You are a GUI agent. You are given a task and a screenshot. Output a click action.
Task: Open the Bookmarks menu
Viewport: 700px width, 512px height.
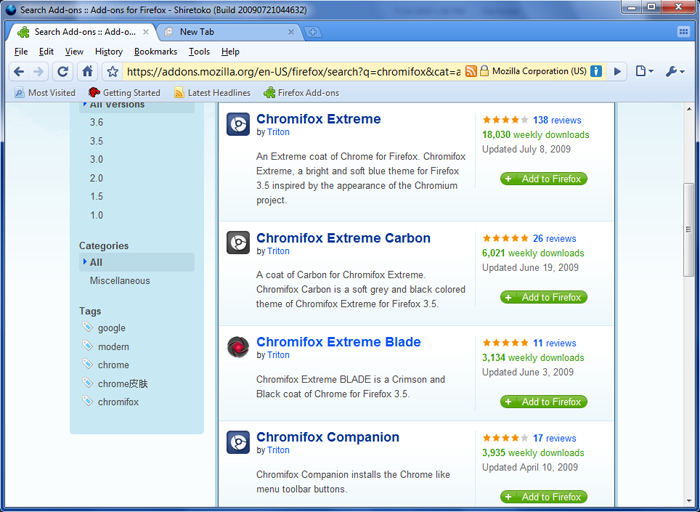click(x=155, y=52)
